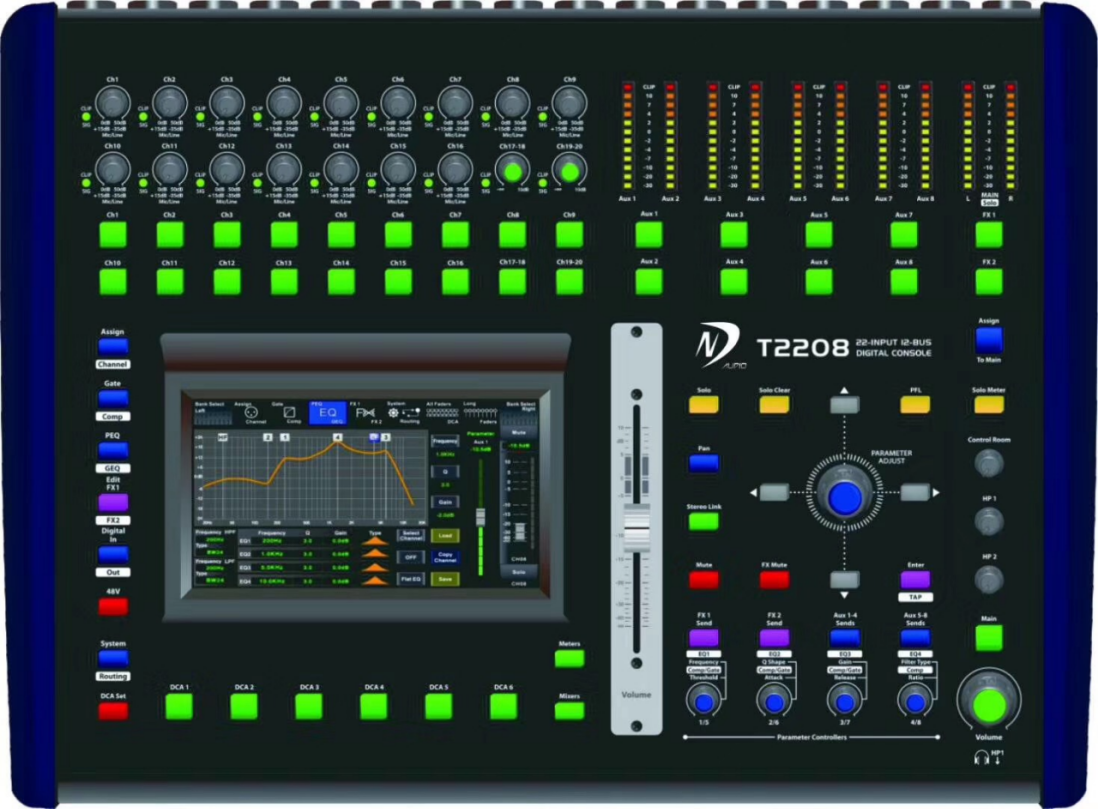Tap the System gear icon on touchscreen
The image size is (1099, 809).
coord(393,413)
